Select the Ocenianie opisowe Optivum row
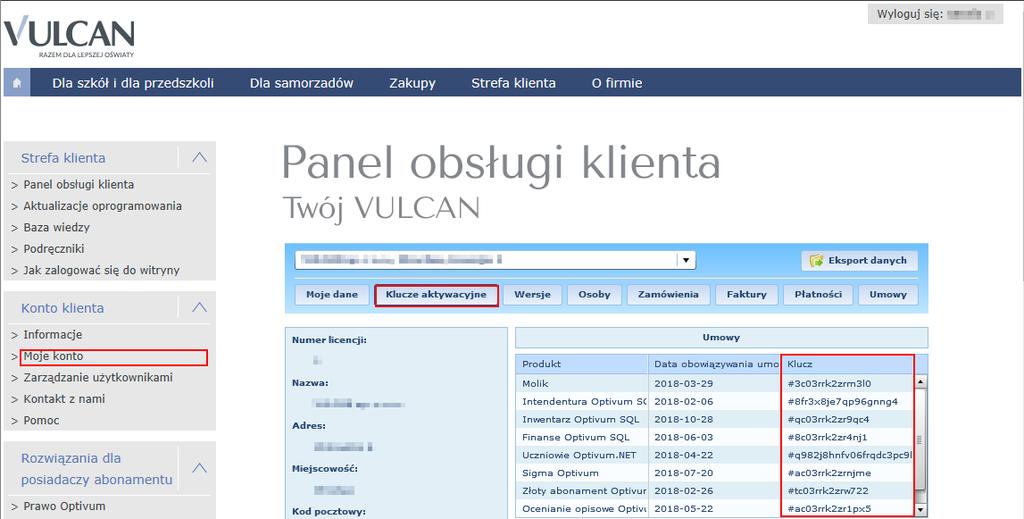This screenshot has height=519, width=1024. 714,509
